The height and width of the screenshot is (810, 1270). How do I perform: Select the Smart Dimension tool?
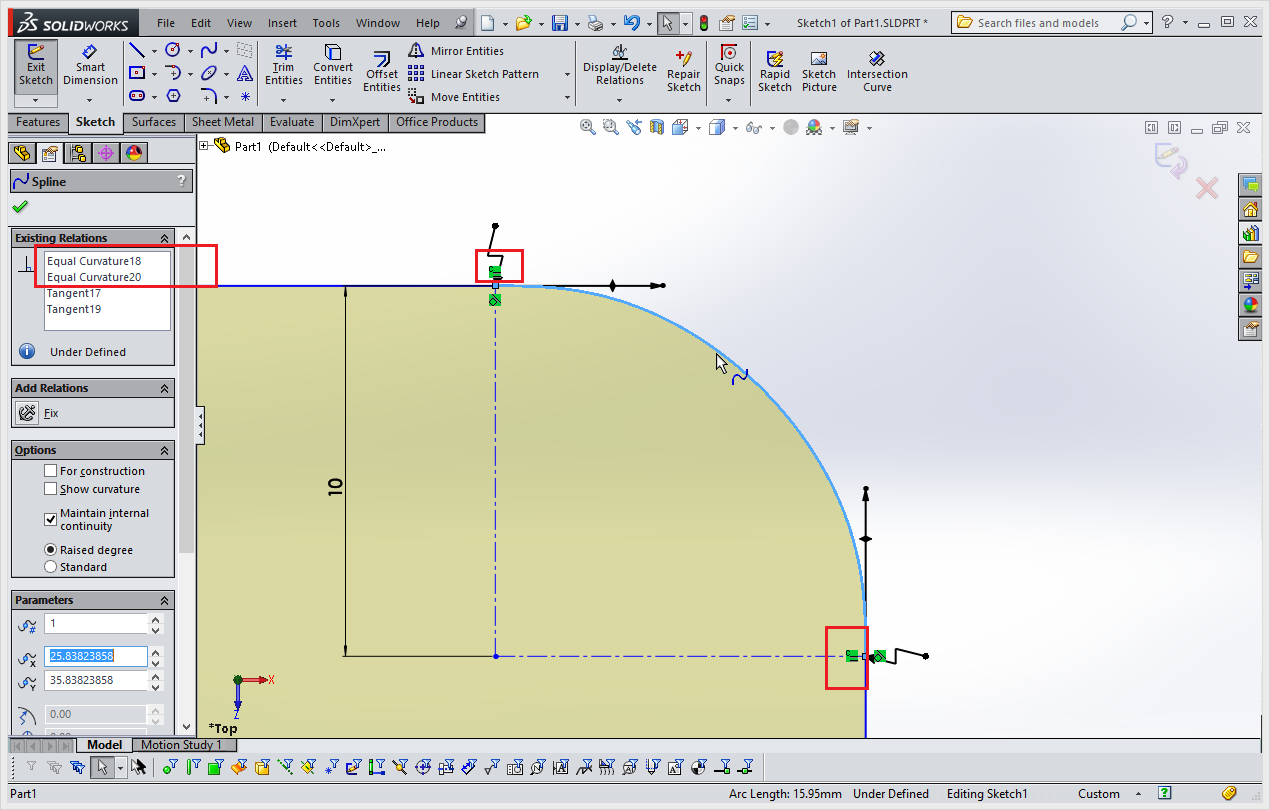click(x=90, y=66)
